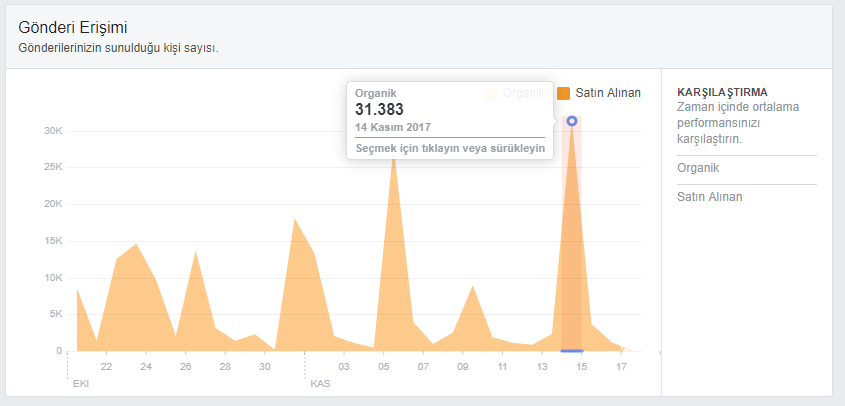Click the peak near 24 Ekim
Screen dimensions: 845x406
click(x=136, y=244)
